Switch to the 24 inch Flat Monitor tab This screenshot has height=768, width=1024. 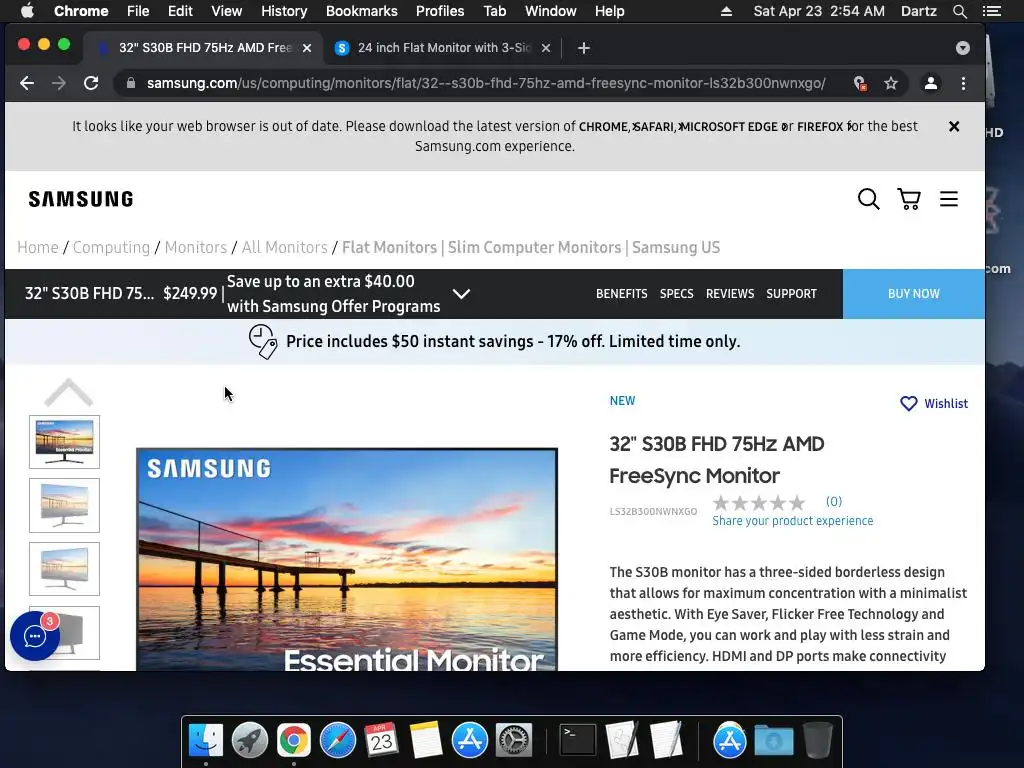[x=443, y=48]
